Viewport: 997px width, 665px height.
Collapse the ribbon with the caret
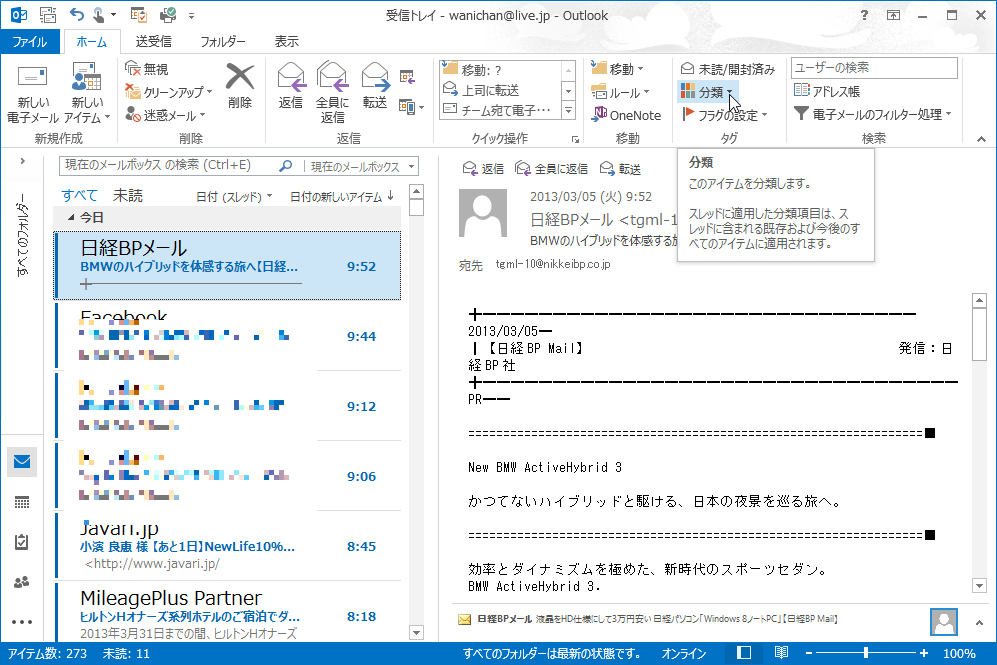[x=981, y=139]
